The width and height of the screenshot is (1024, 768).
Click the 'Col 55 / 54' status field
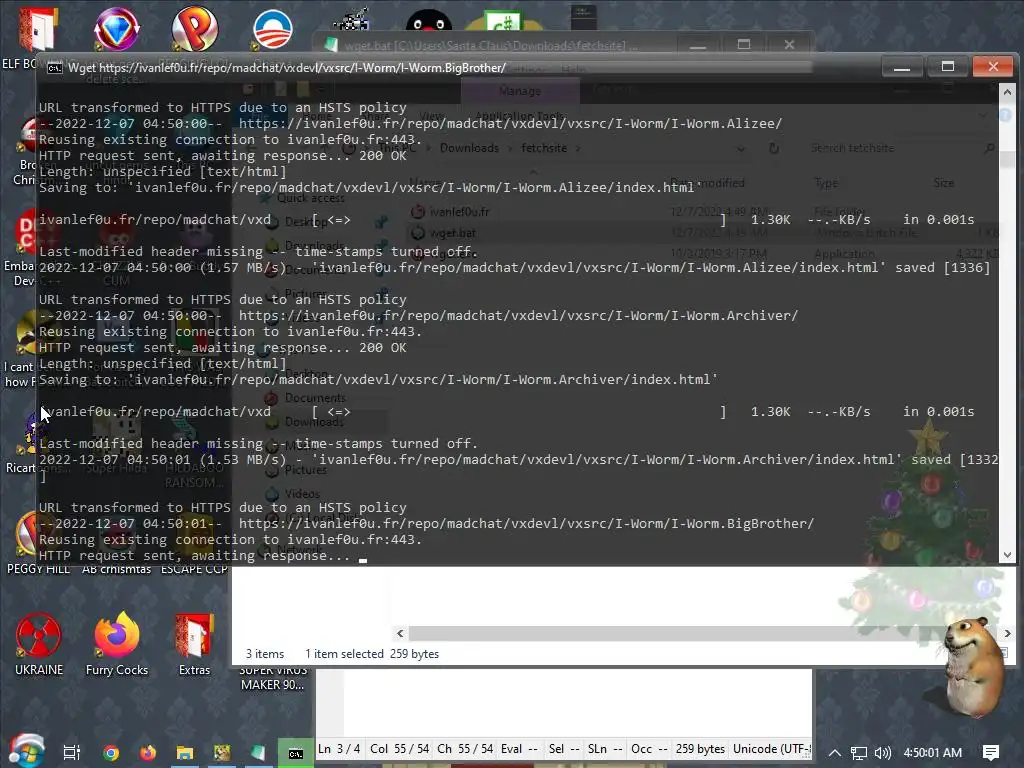400,749
